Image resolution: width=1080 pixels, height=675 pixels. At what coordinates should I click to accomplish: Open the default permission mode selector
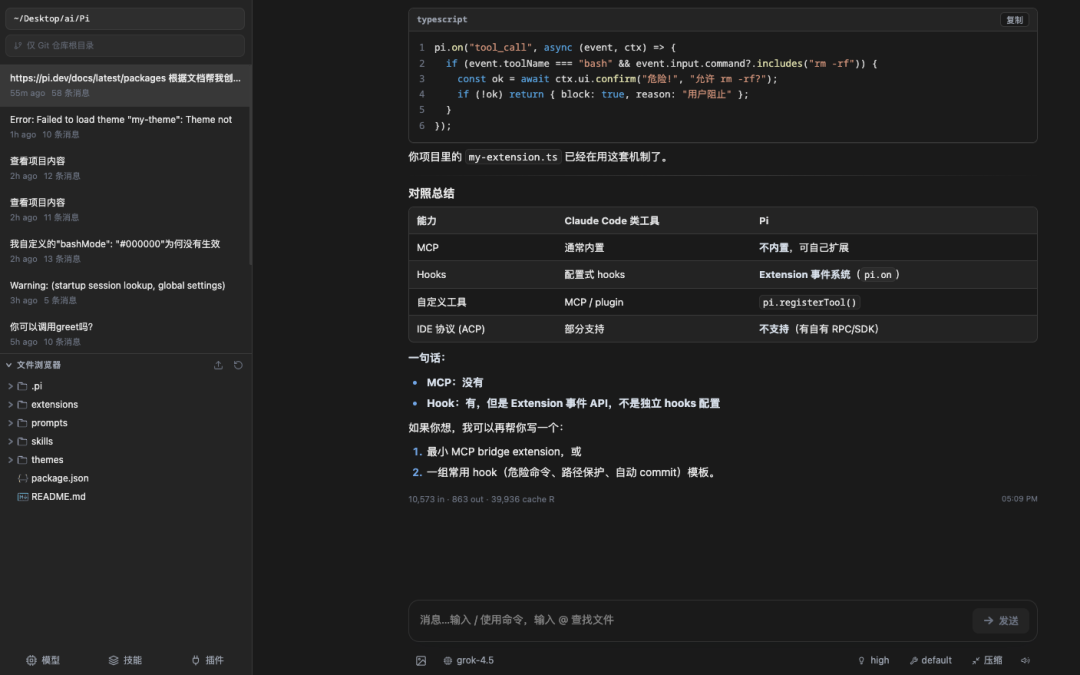pyautogui.click(x=931, y=661)
